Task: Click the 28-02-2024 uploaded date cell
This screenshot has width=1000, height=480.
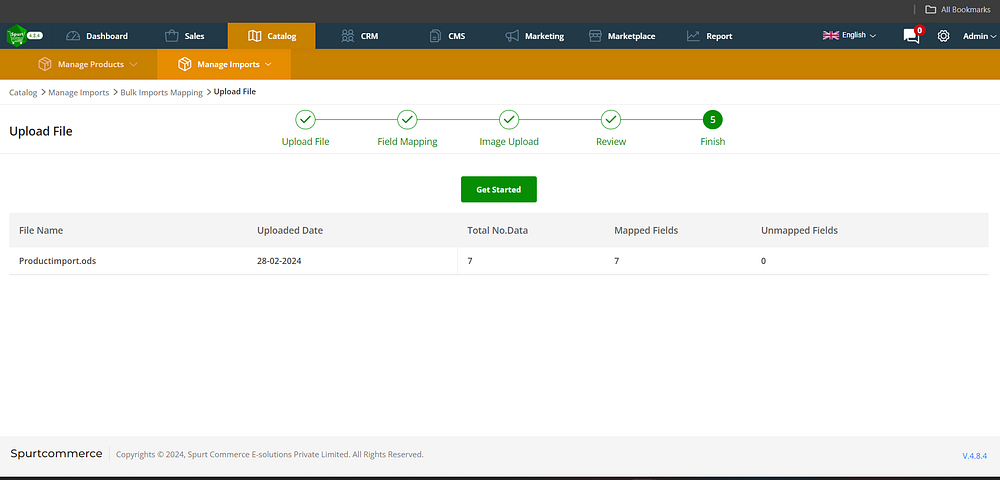Action: click(x=279, y=261)
